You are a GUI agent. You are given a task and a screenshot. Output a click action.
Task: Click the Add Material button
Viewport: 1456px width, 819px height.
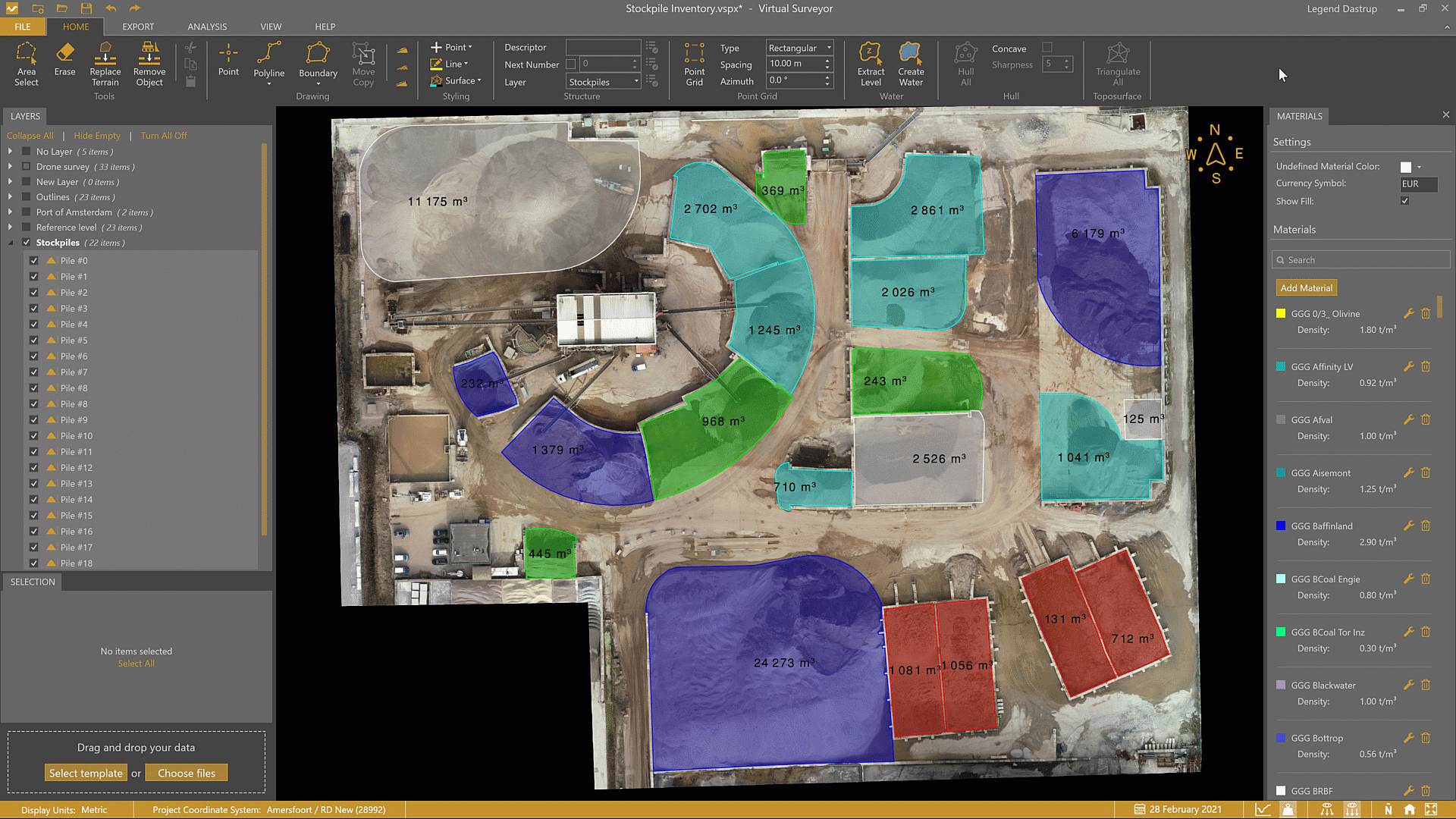point(1306,288)
